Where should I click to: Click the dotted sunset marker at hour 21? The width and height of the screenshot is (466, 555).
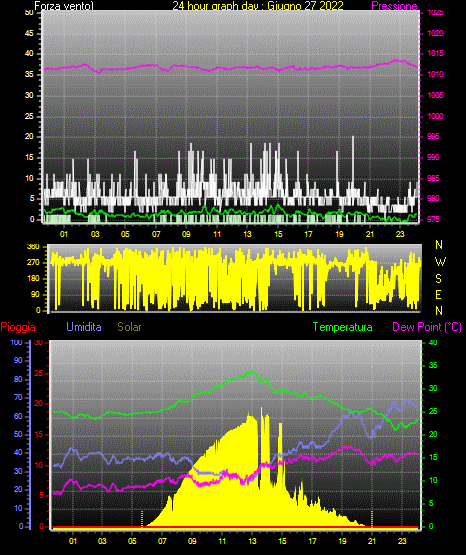coord(372,519)
